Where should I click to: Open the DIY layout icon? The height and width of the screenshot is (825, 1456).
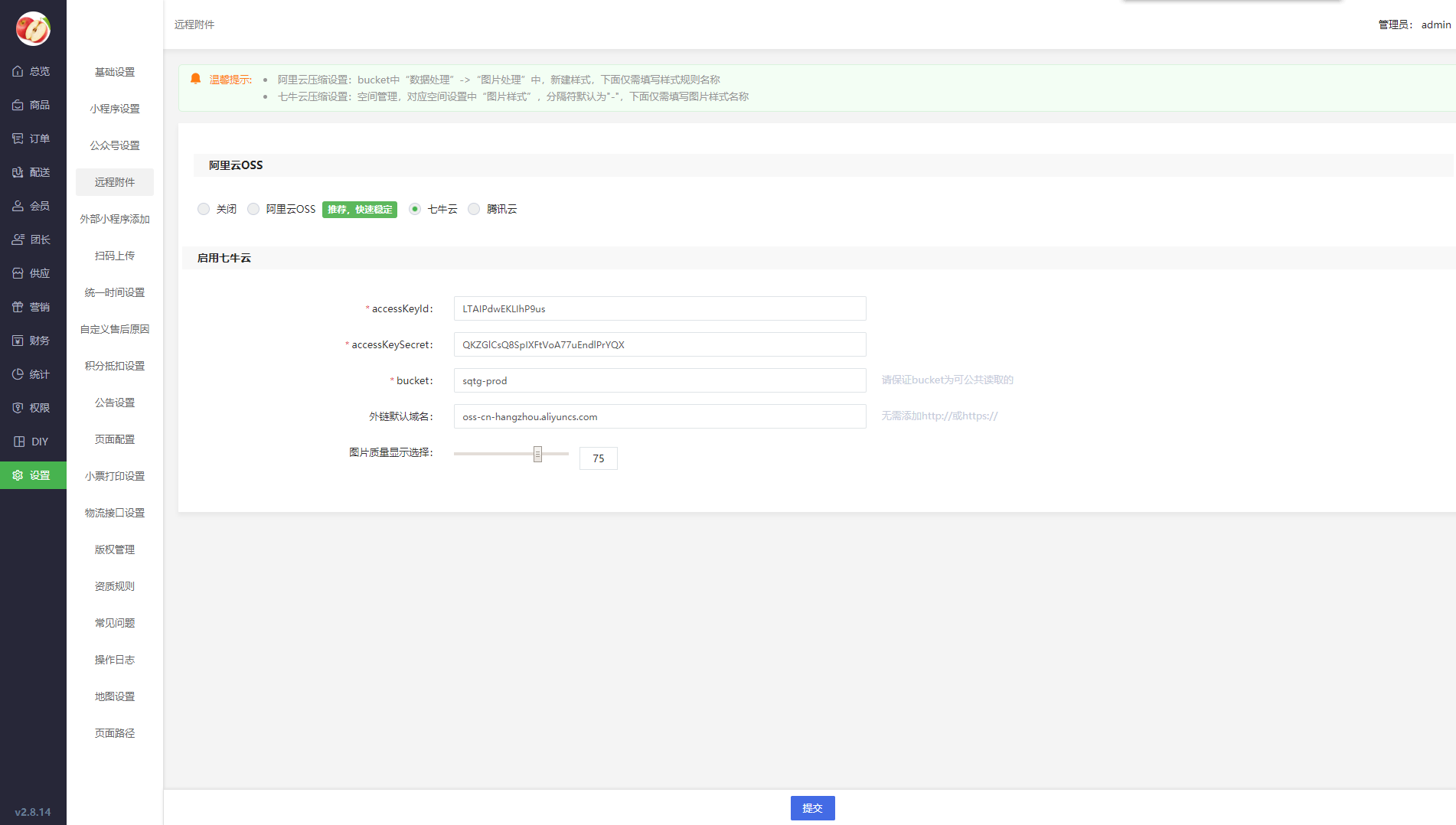(19, 442)
